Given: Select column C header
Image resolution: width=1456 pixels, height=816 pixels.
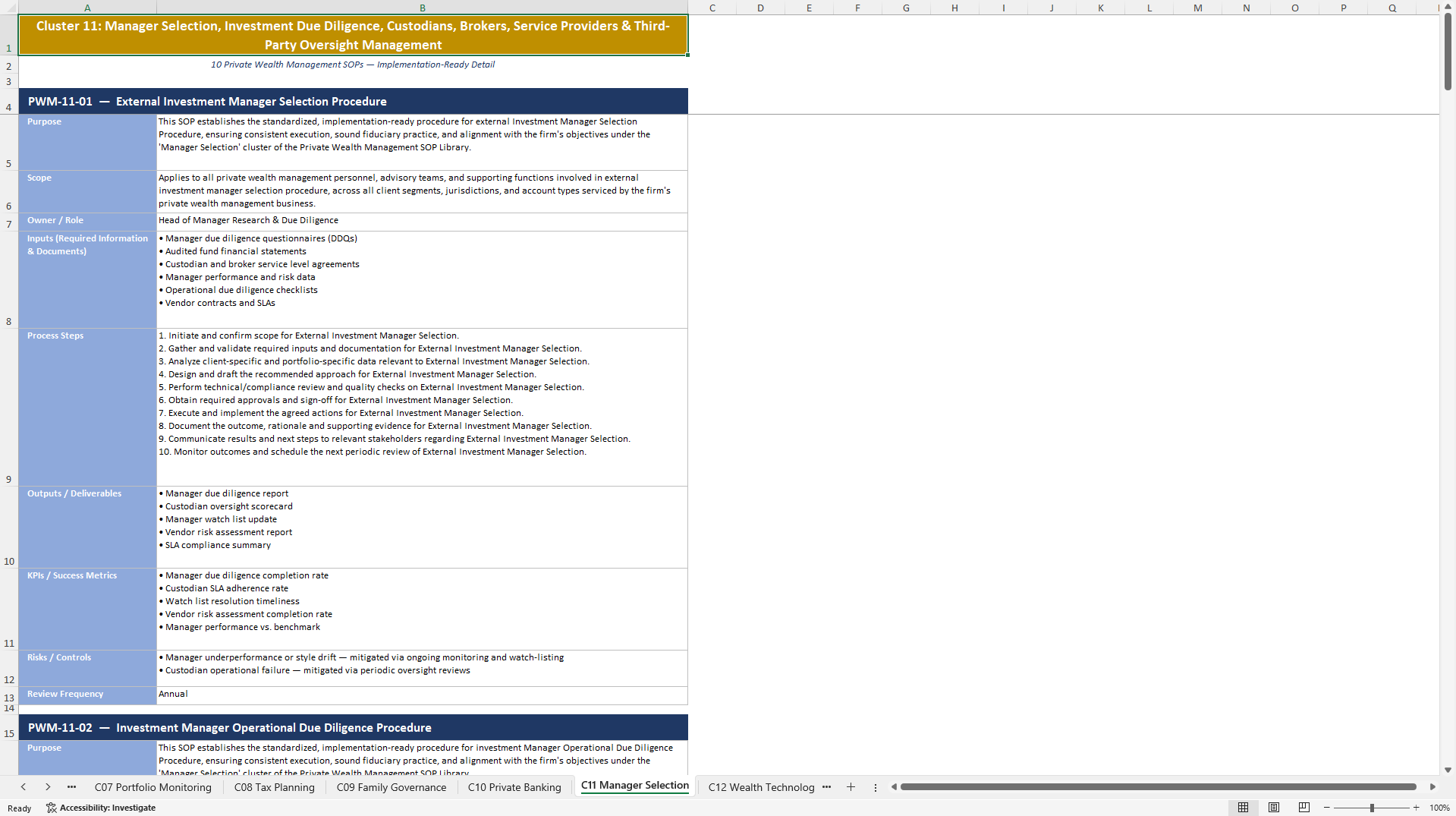Looking at the screenshot, I should (x=712, y=8).
